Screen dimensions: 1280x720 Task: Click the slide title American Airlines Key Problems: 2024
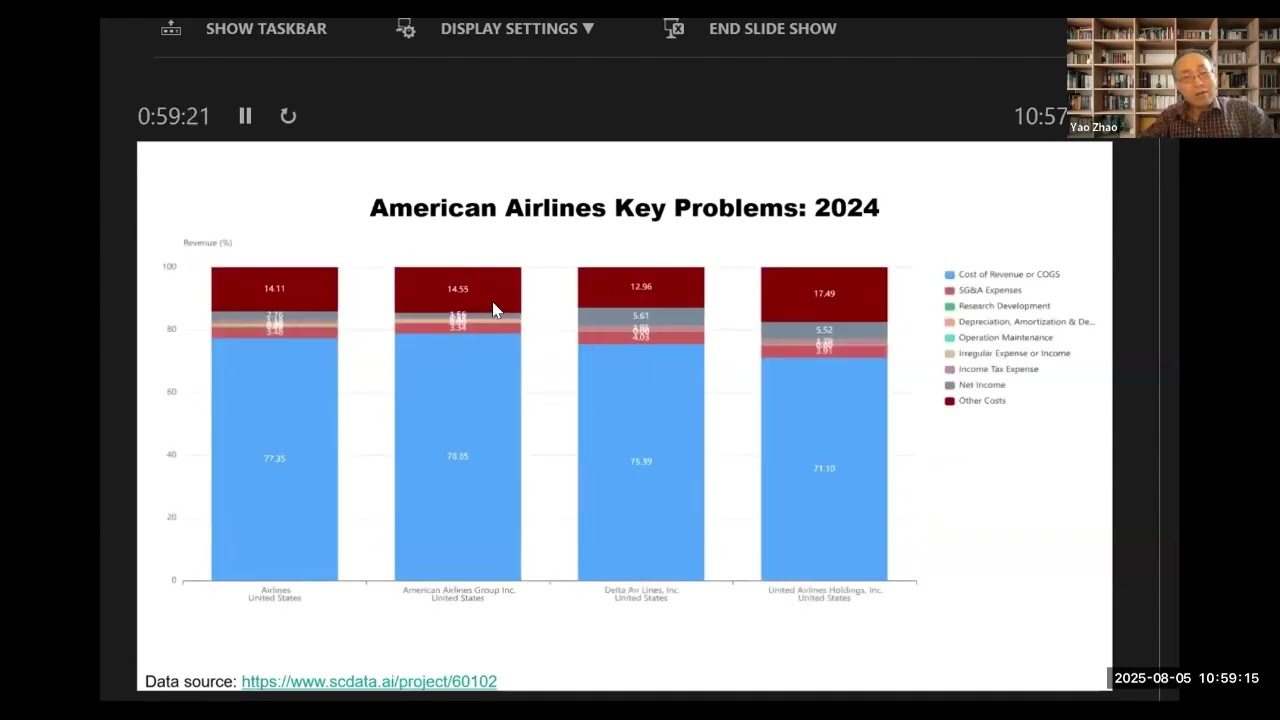624,208
